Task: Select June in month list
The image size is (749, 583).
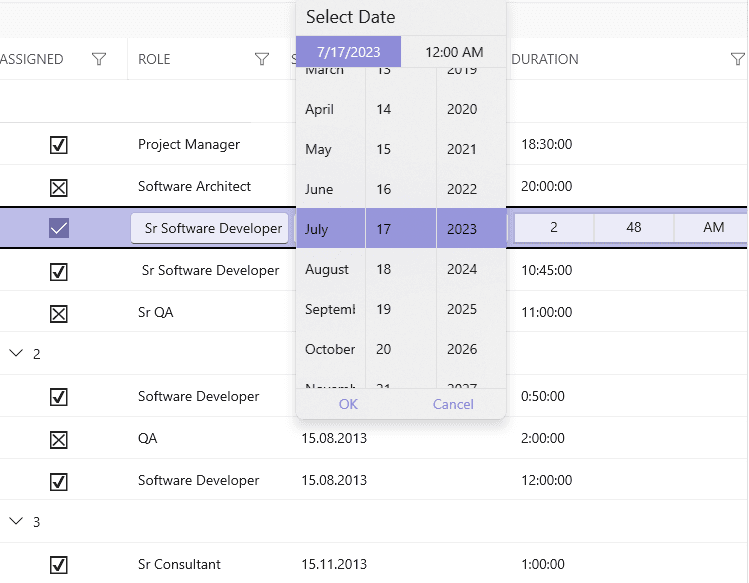Action: 331,189
